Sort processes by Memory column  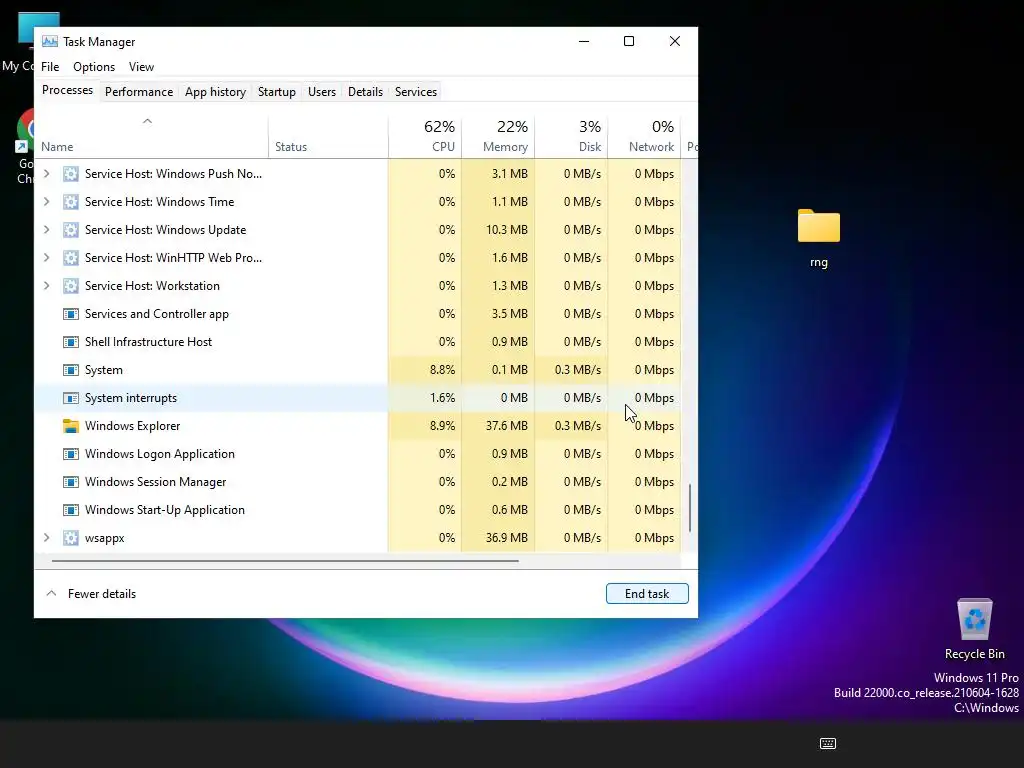(498, 137)
